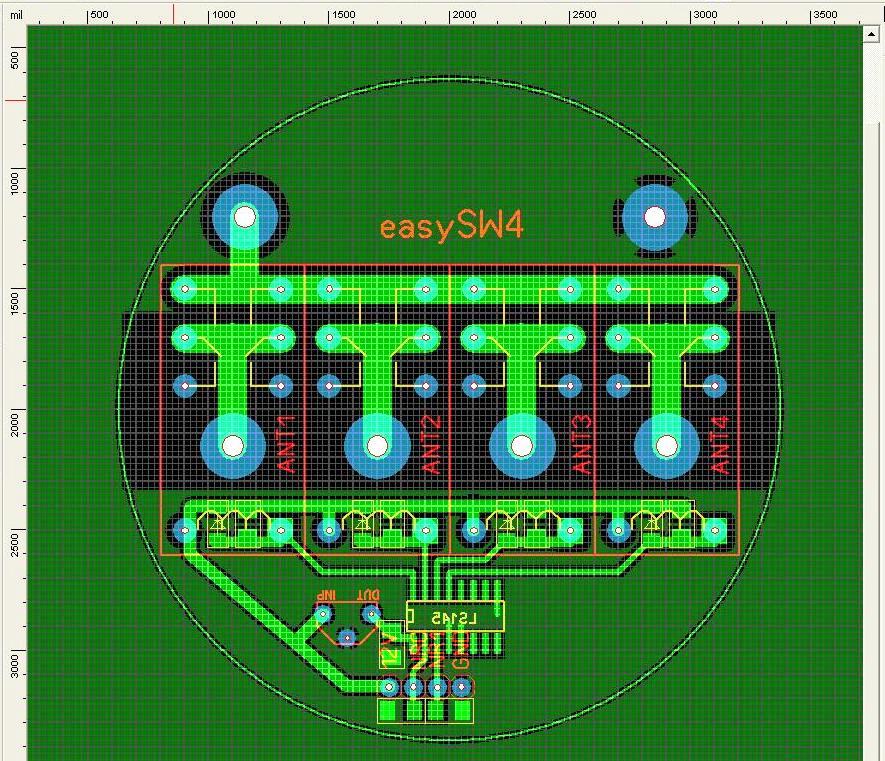Select the easySW4 board title text

[x=451, y=227]
